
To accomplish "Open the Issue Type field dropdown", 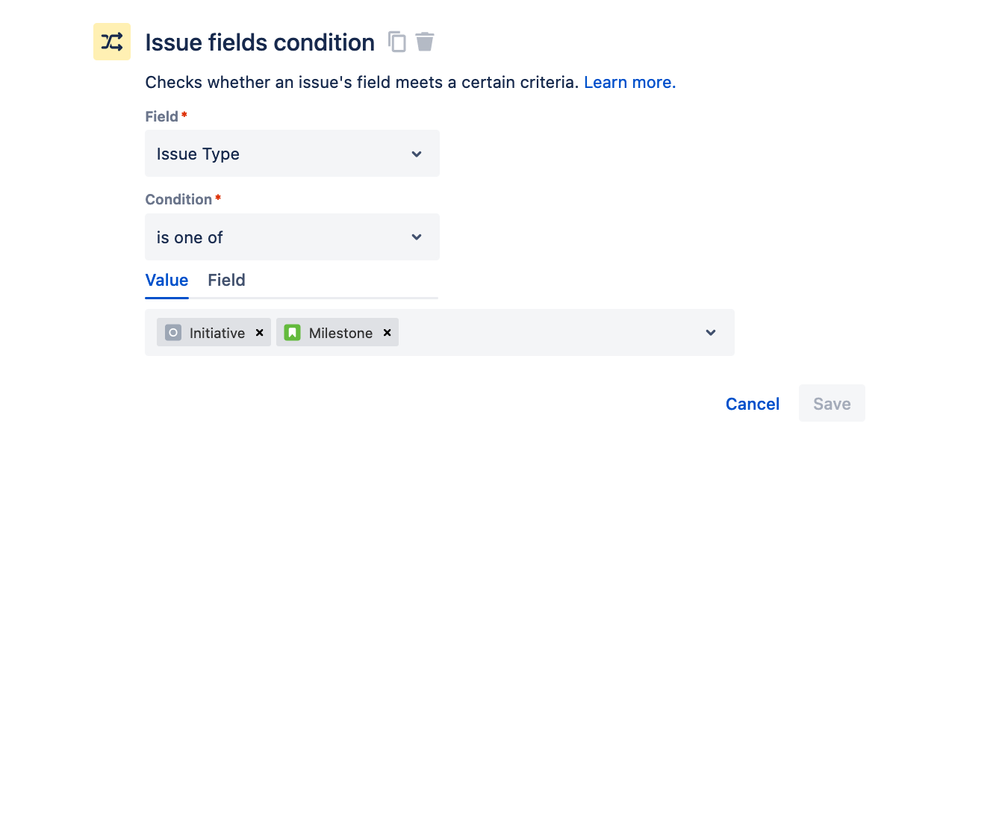I will point(280,154).
